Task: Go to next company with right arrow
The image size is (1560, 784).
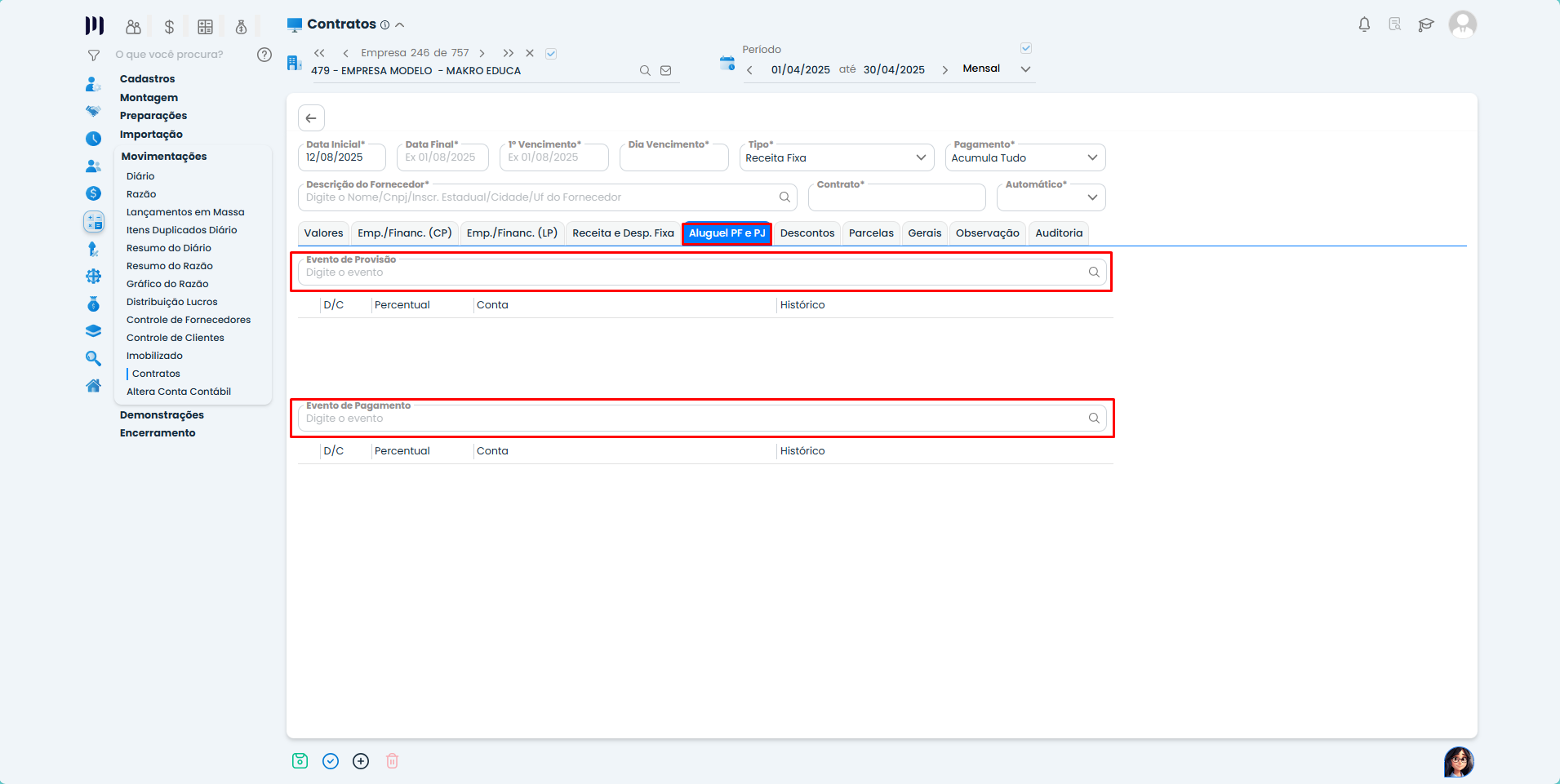Action: tap(482, 53)
